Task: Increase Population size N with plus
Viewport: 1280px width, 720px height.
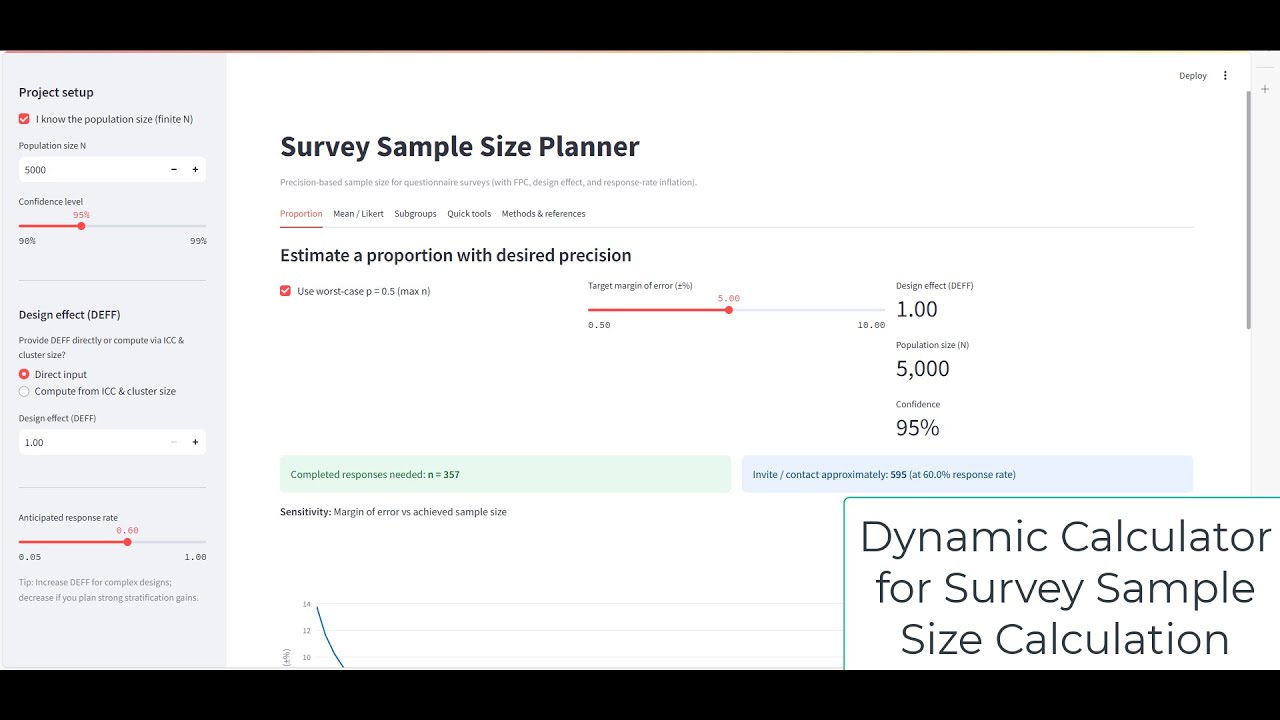Action: click(195, 170)
